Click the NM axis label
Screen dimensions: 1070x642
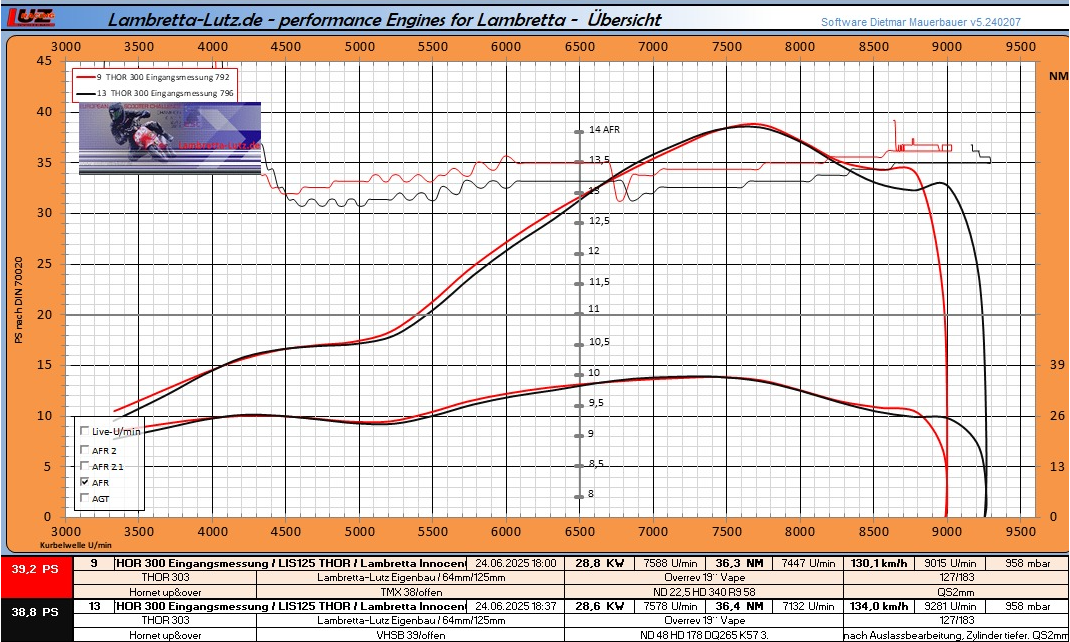tap(1058, 76)
